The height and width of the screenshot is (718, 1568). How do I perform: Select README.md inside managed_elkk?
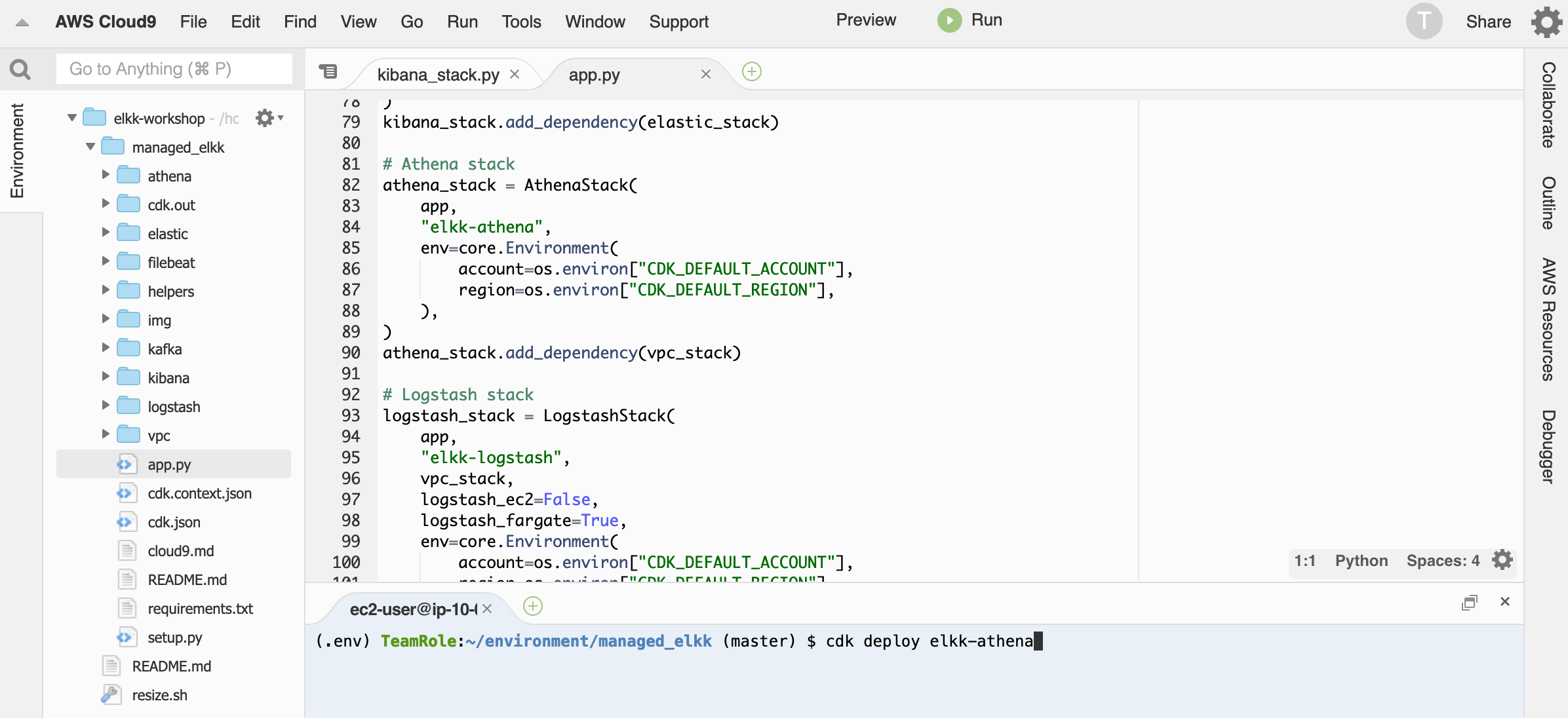point(187,580)
